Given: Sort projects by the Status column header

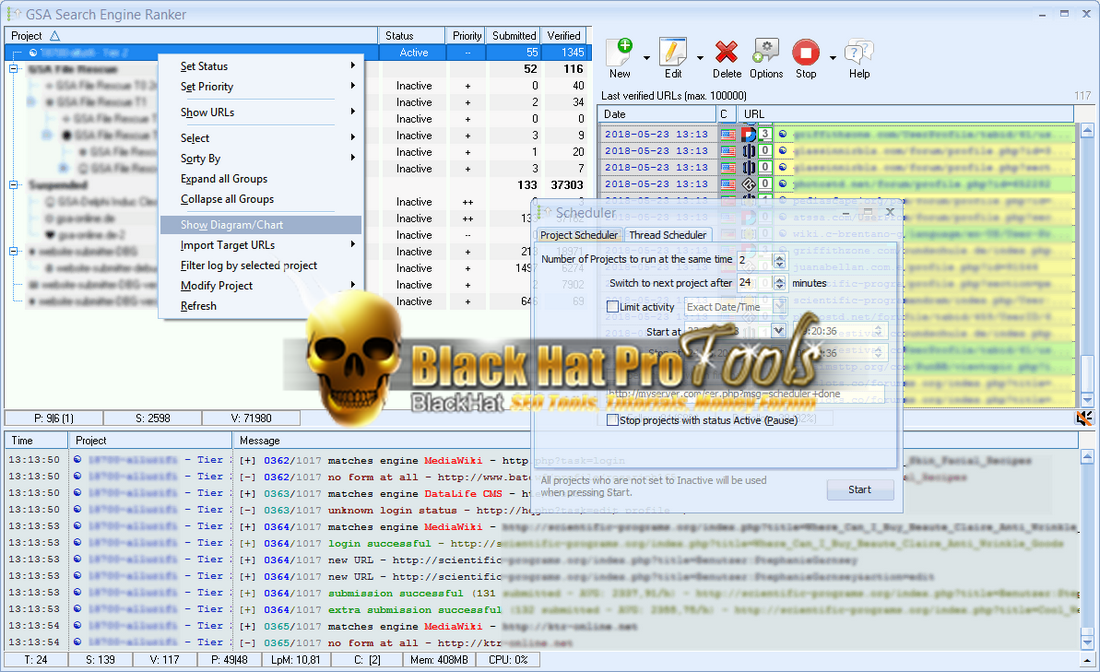Looking at the screenshot, I should (x=412, y=36).
